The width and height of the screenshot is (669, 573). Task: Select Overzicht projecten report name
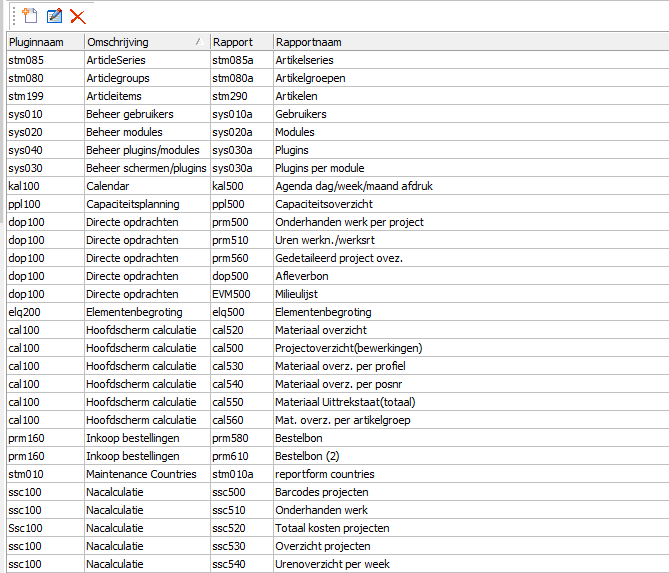pyautogui.click(x=471, y=546)
